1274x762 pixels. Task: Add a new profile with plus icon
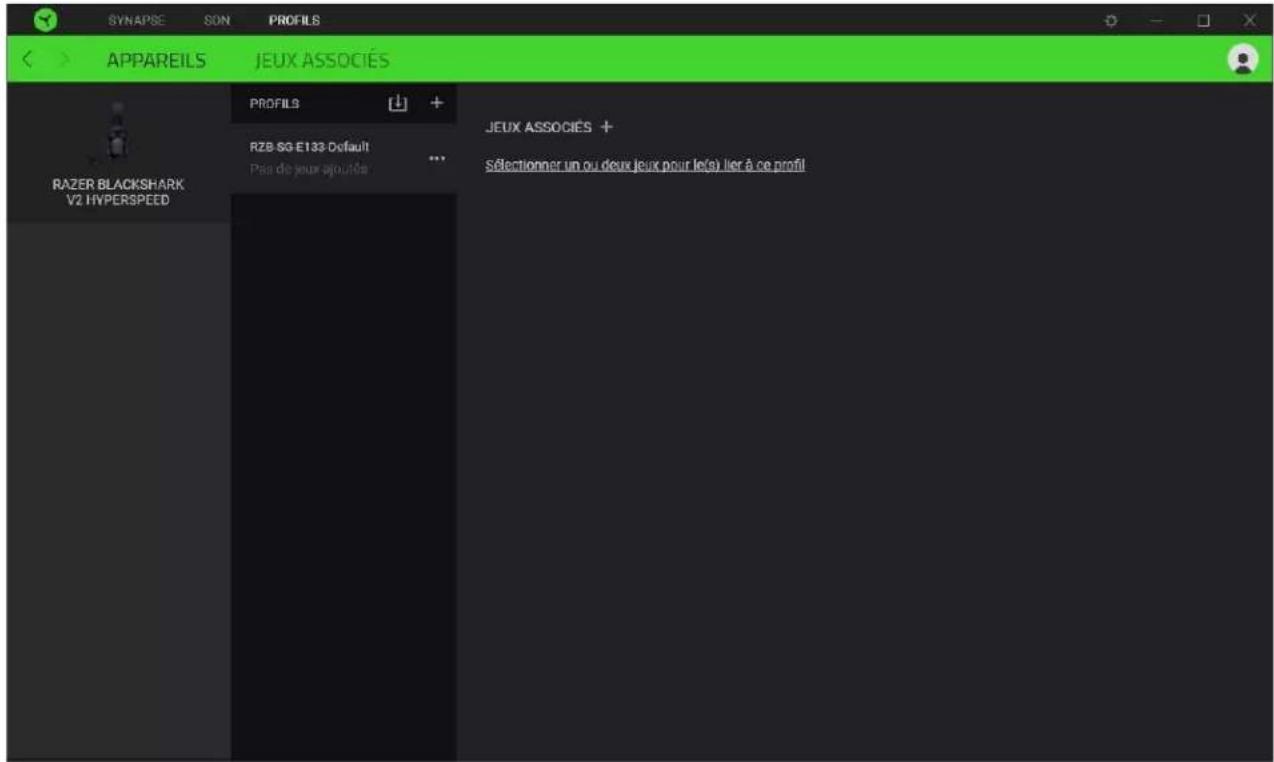click(x=436, y=102)
